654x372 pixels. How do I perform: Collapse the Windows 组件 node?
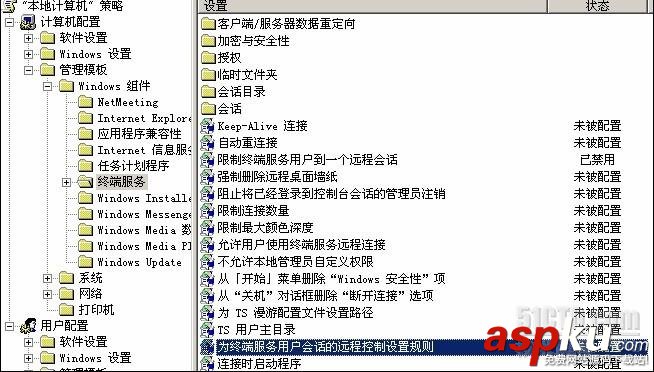click(x=48, y=86)
